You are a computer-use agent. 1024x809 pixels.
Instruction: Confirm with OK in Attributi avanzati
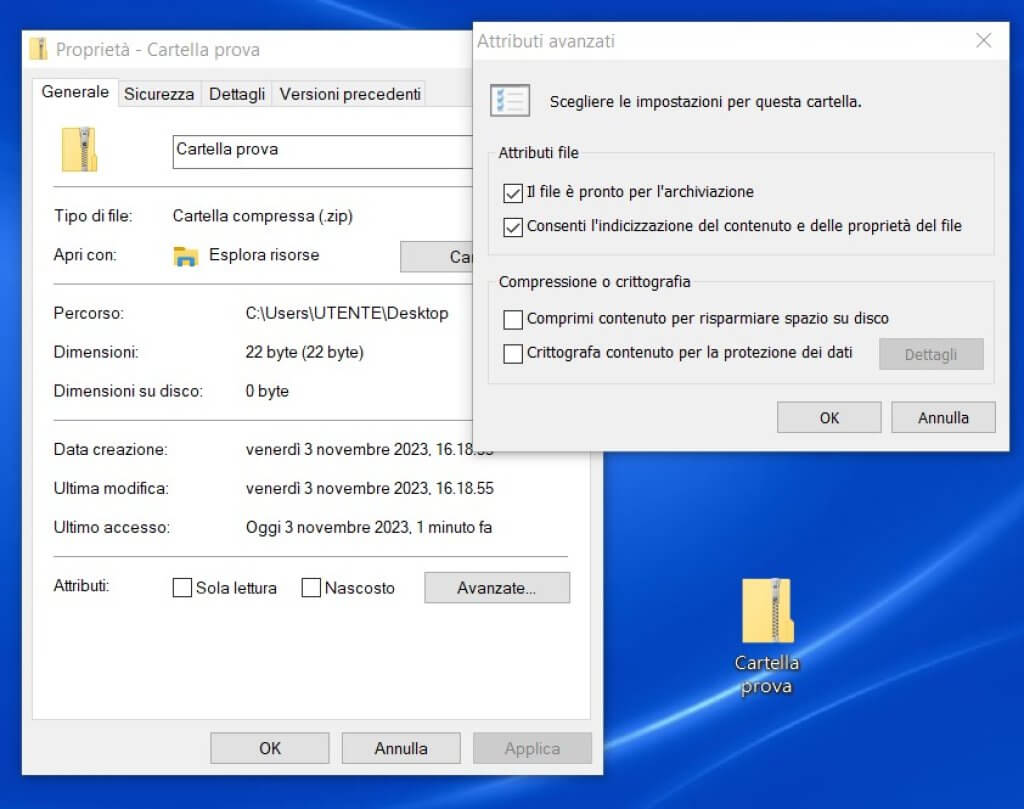pyautogui.click(x=828, y=417)
